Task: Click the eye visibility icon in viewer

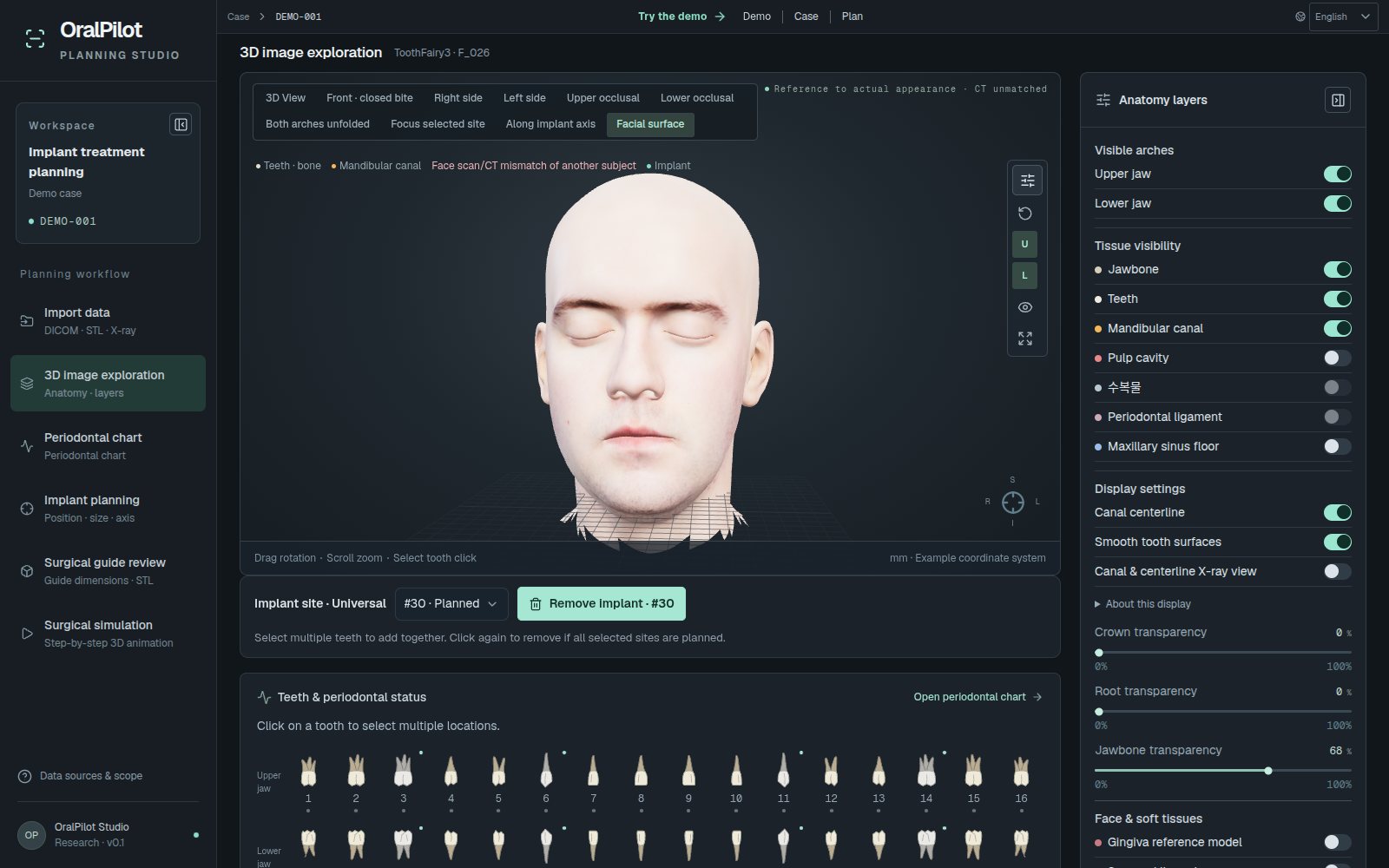Action: [1025, 307]
